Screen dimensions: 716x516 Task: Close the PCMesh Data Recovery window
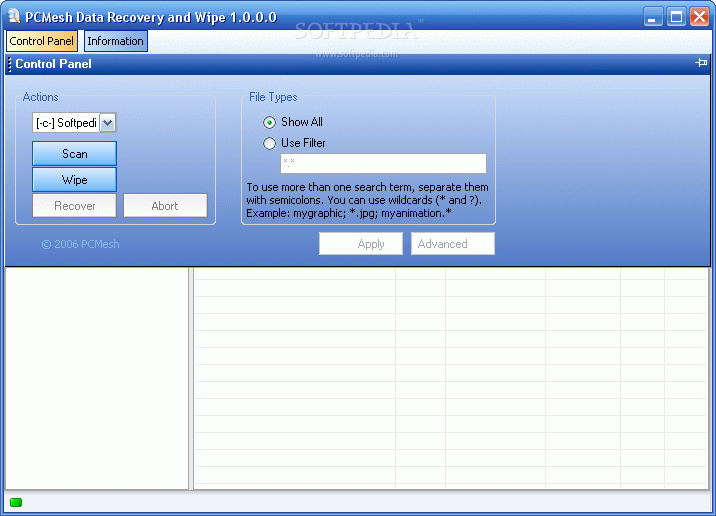pyautogui.click(x=699, y=17)
